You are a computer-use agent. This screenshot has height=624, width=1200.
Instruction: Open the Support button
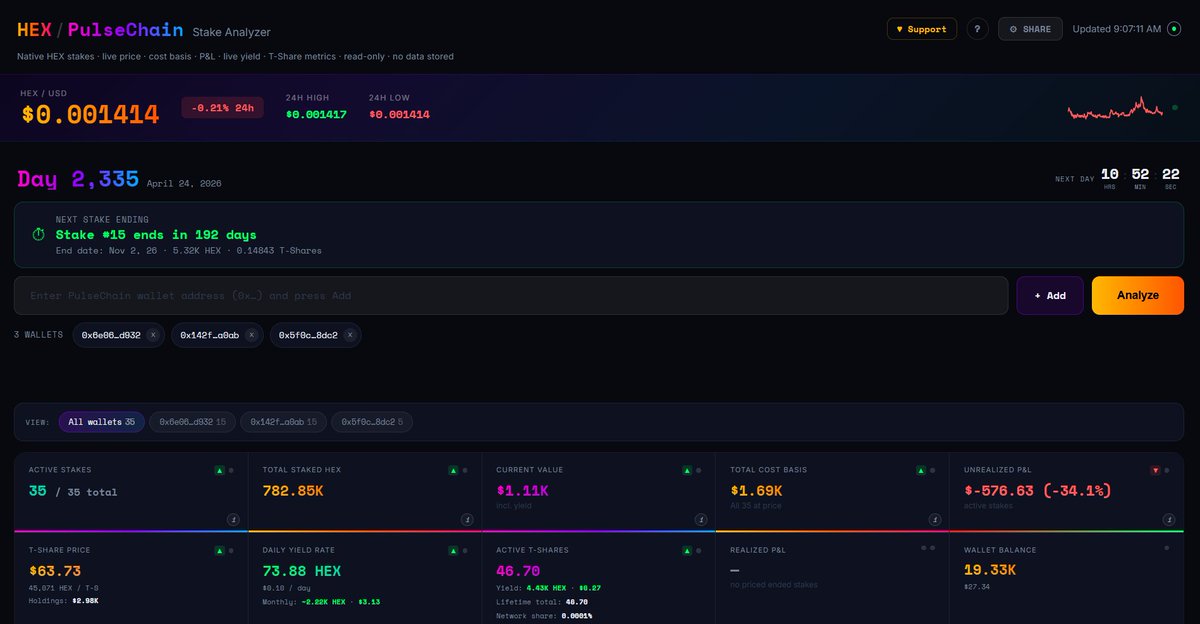pyautogui.click(x=921, y=29)
